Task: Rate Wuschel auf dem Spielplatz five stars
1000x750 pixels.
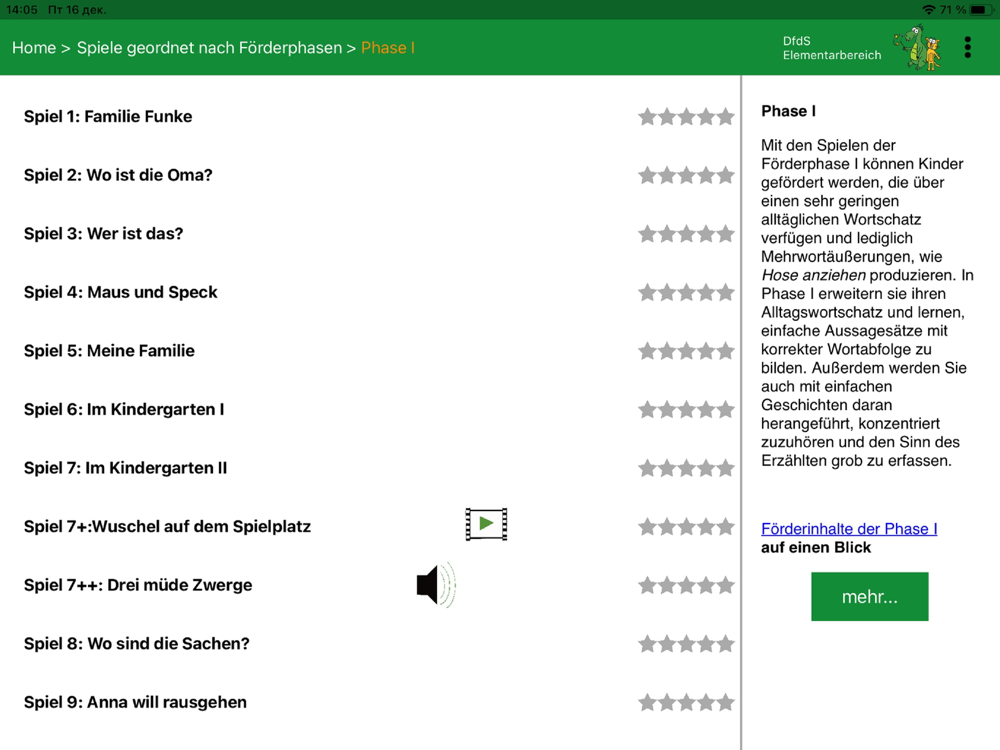Action: [725, 527]
